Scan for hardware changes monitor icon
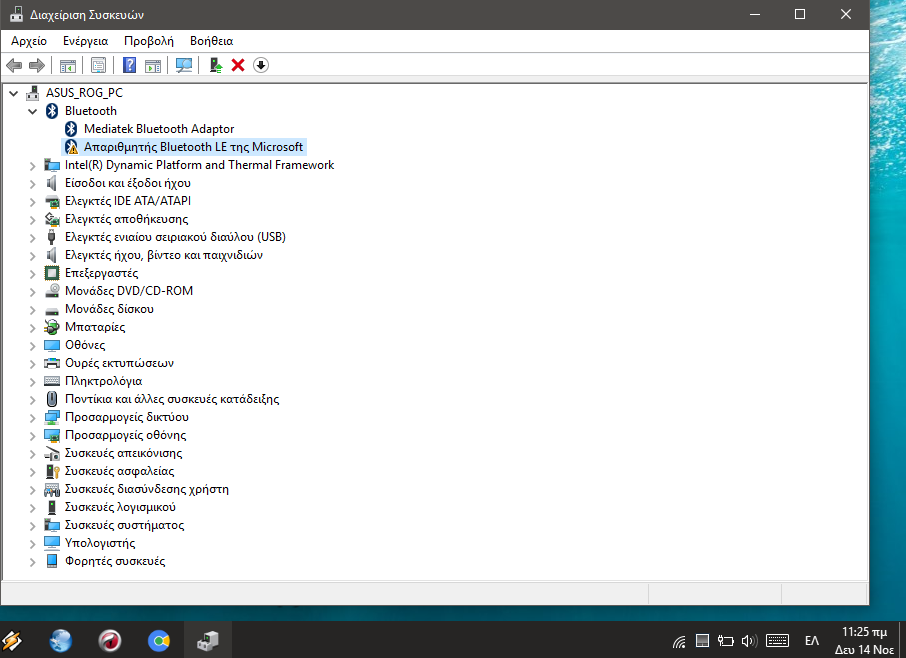Viewport: 906px width, 658px height. click(x=184, y=65)
